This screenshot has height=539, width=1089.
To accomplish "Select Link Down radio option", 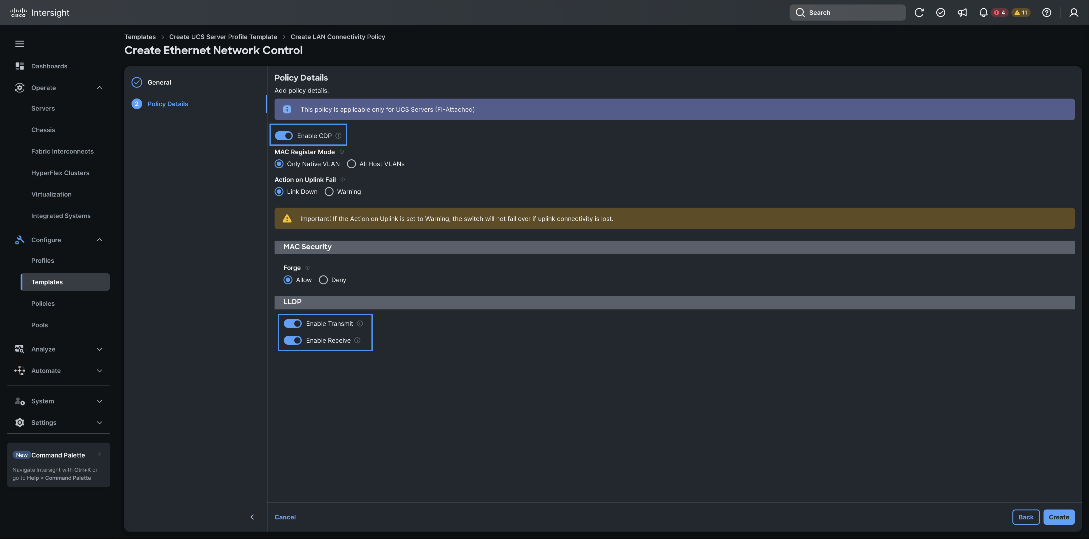I will (279, 191).
